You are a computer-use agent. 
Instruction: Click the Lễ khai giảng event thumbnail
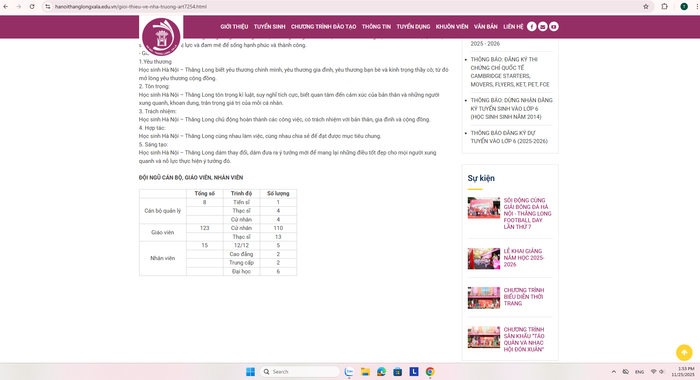(x=483, y=259)
